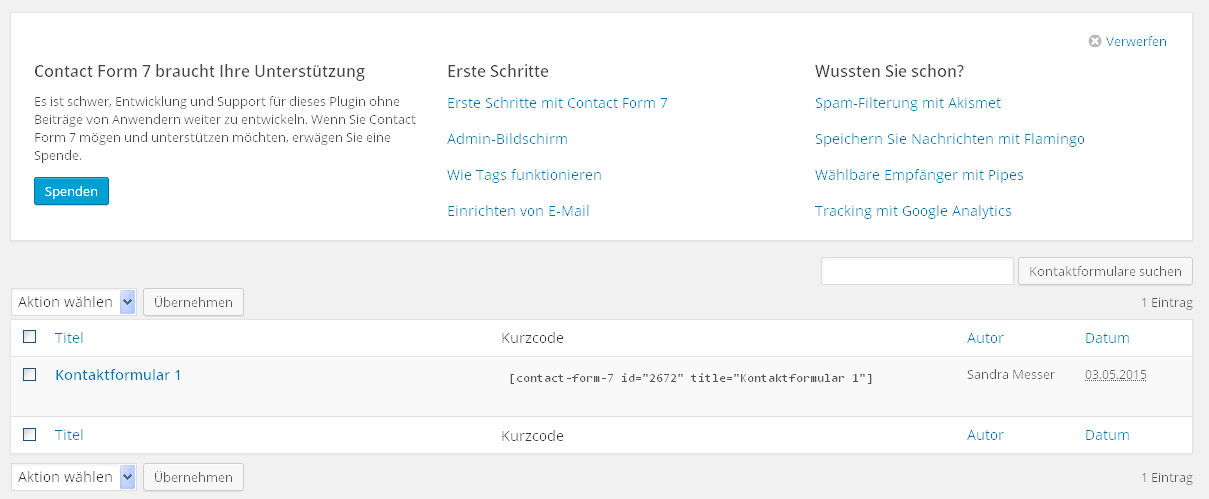Sort by the Datum column header

[1107, 338]
